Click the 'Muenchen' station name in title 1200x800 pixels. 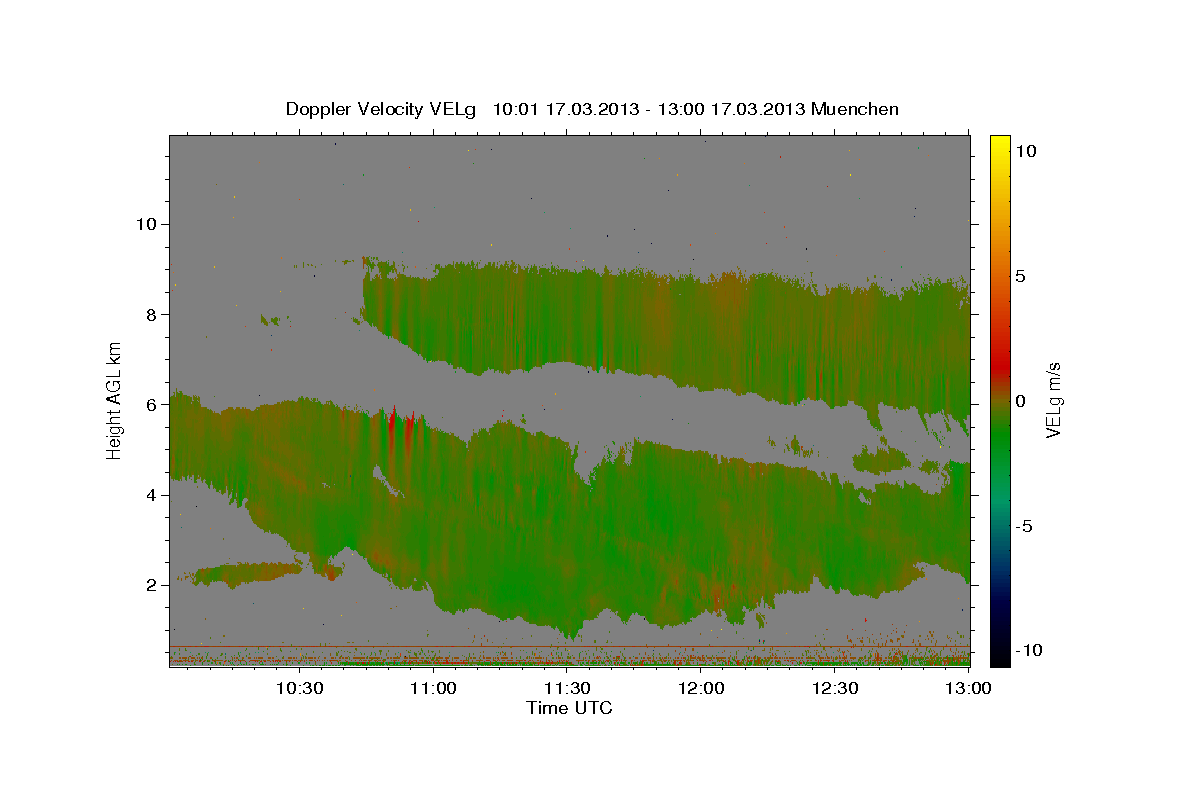click(855, 109)
